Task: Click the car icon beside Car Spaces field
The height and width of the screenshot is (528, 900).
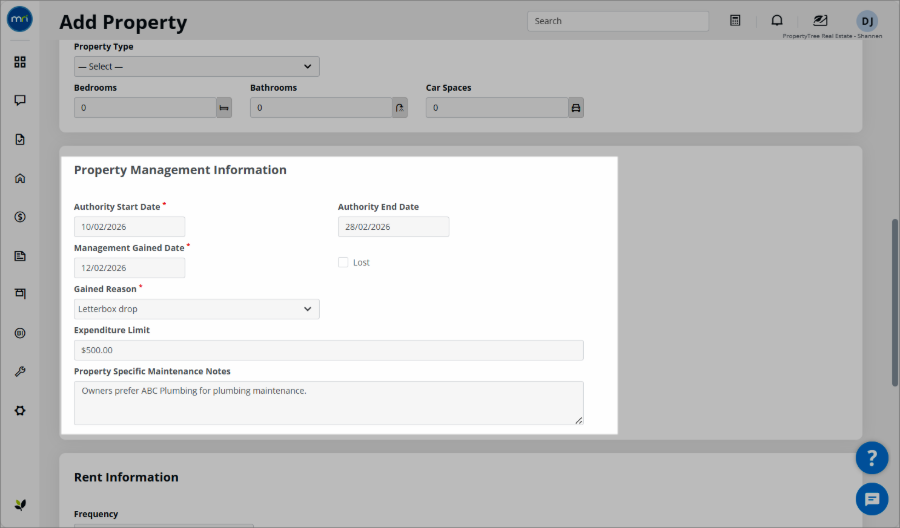Action: click(576, 108)
